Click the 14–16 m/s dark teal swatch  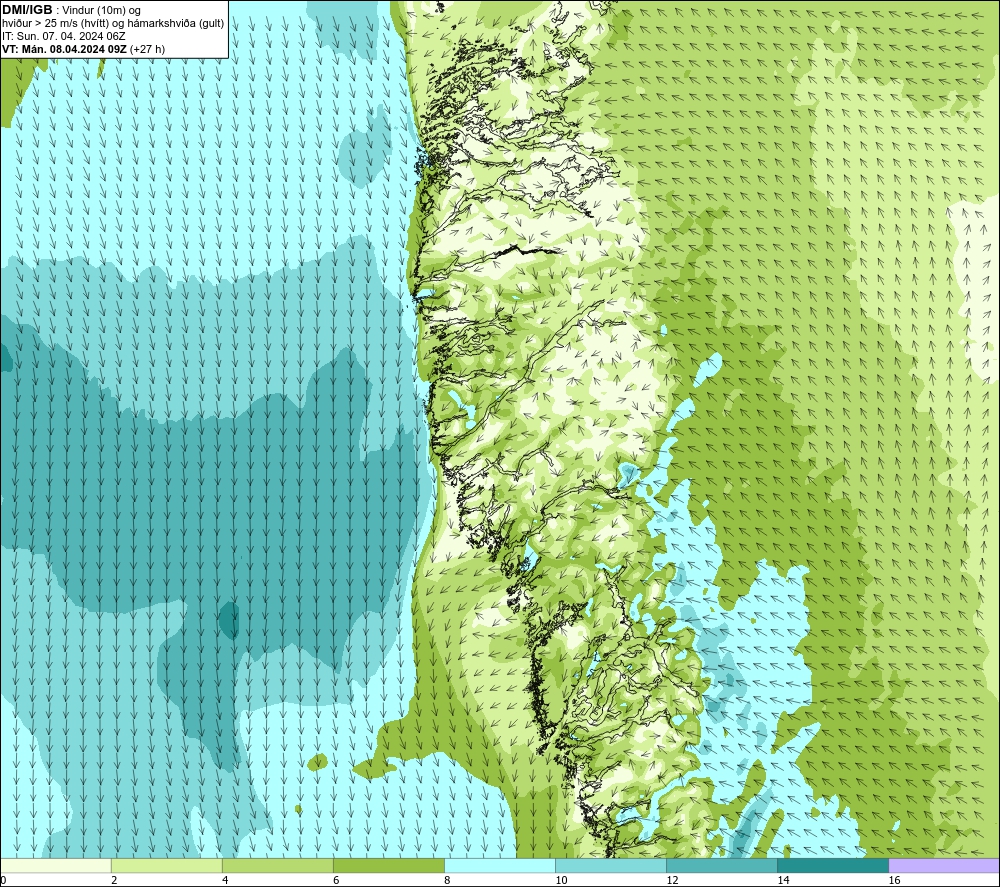(833, 865)
